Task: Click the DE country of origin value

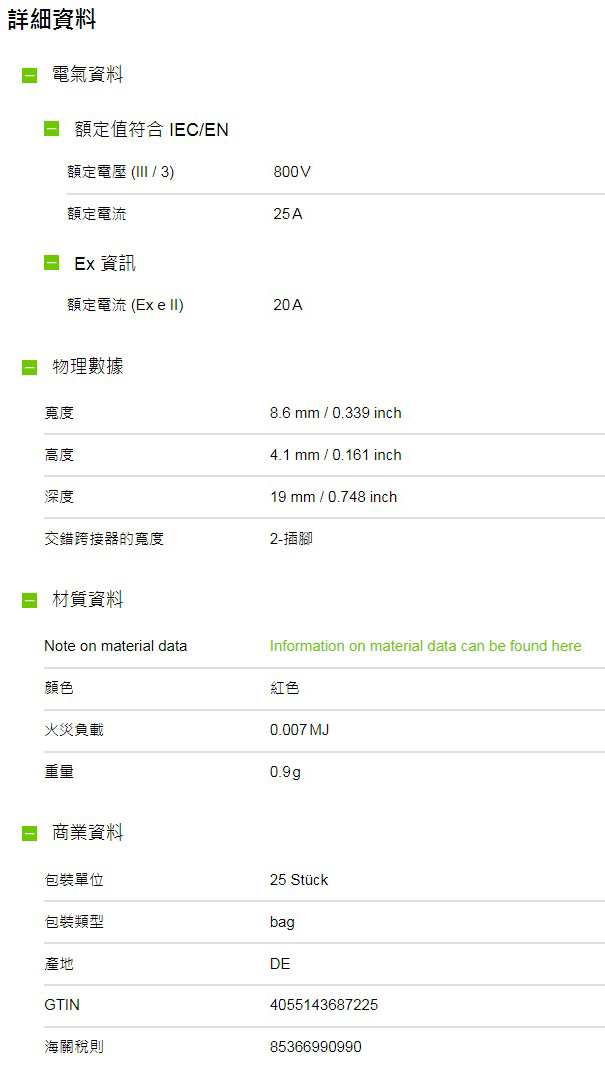Action: (280, 964)
